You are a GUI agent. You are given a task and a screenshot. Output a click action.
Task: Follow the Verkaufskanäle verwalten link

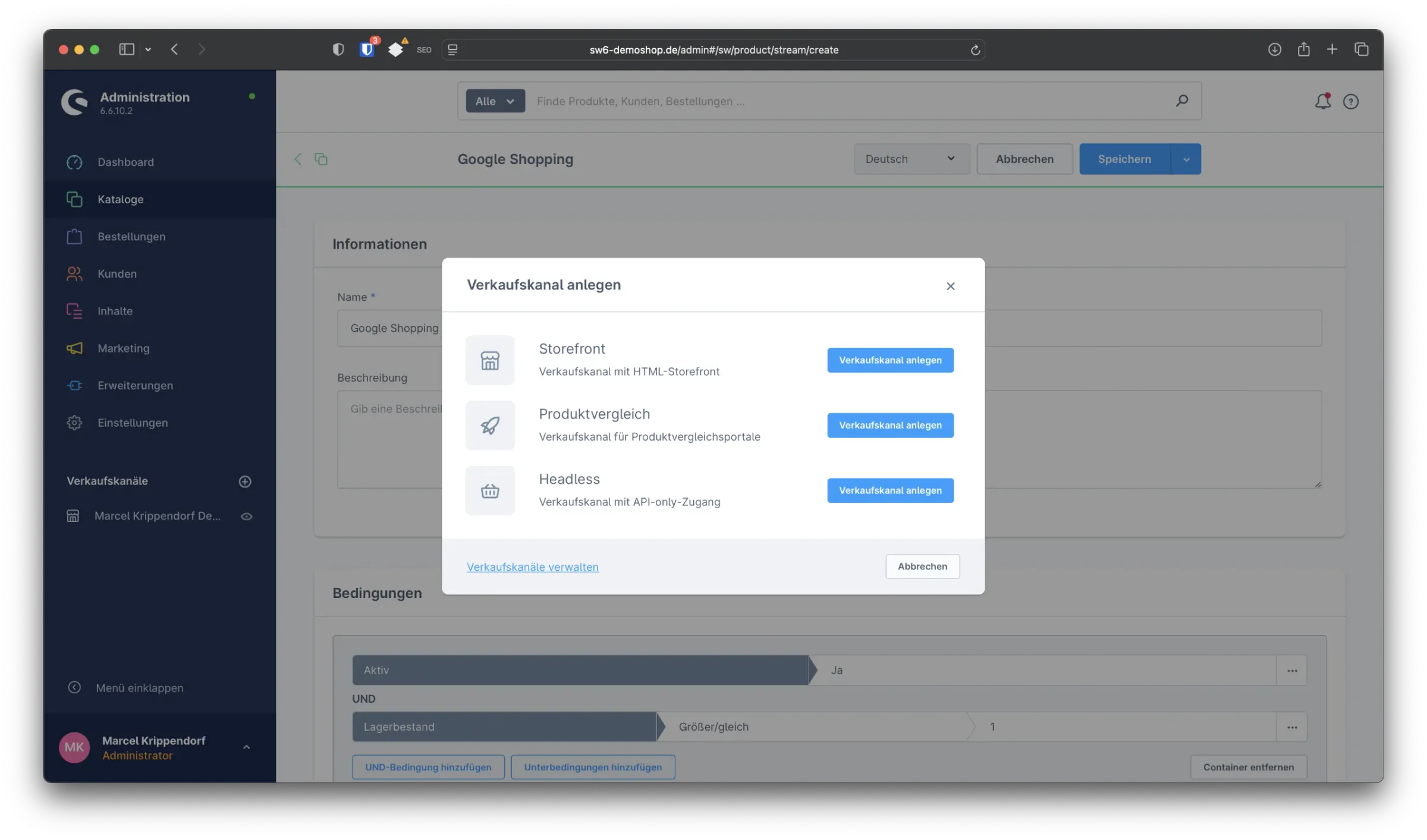[532, 567]
